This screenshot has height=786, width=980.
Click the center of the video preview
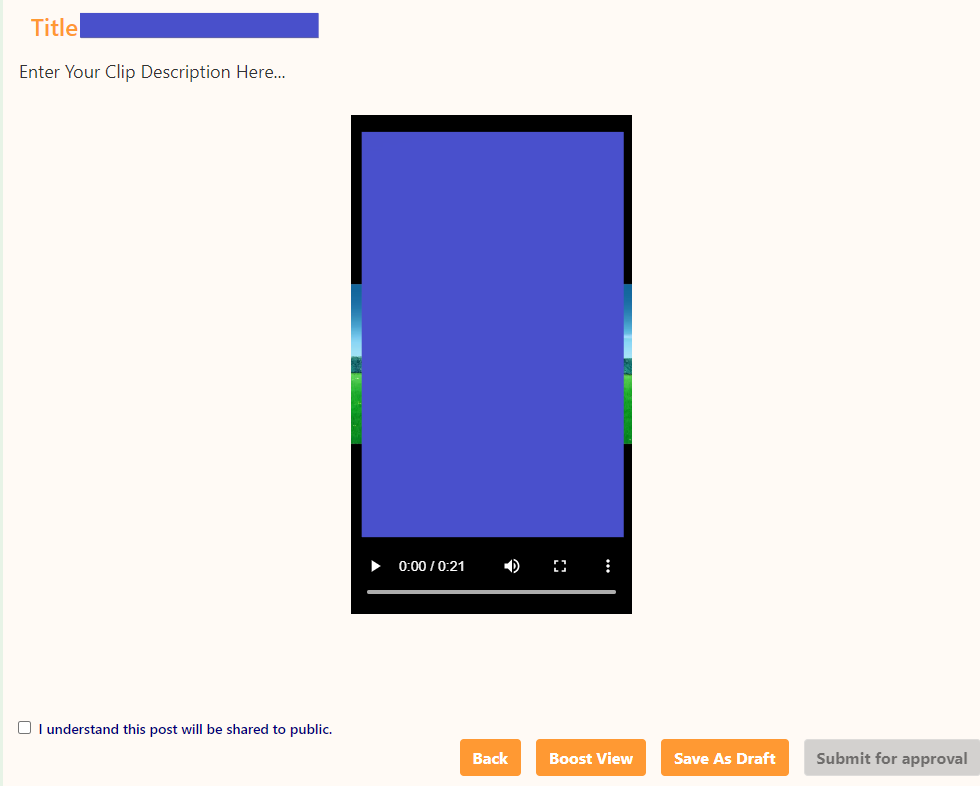491,334
